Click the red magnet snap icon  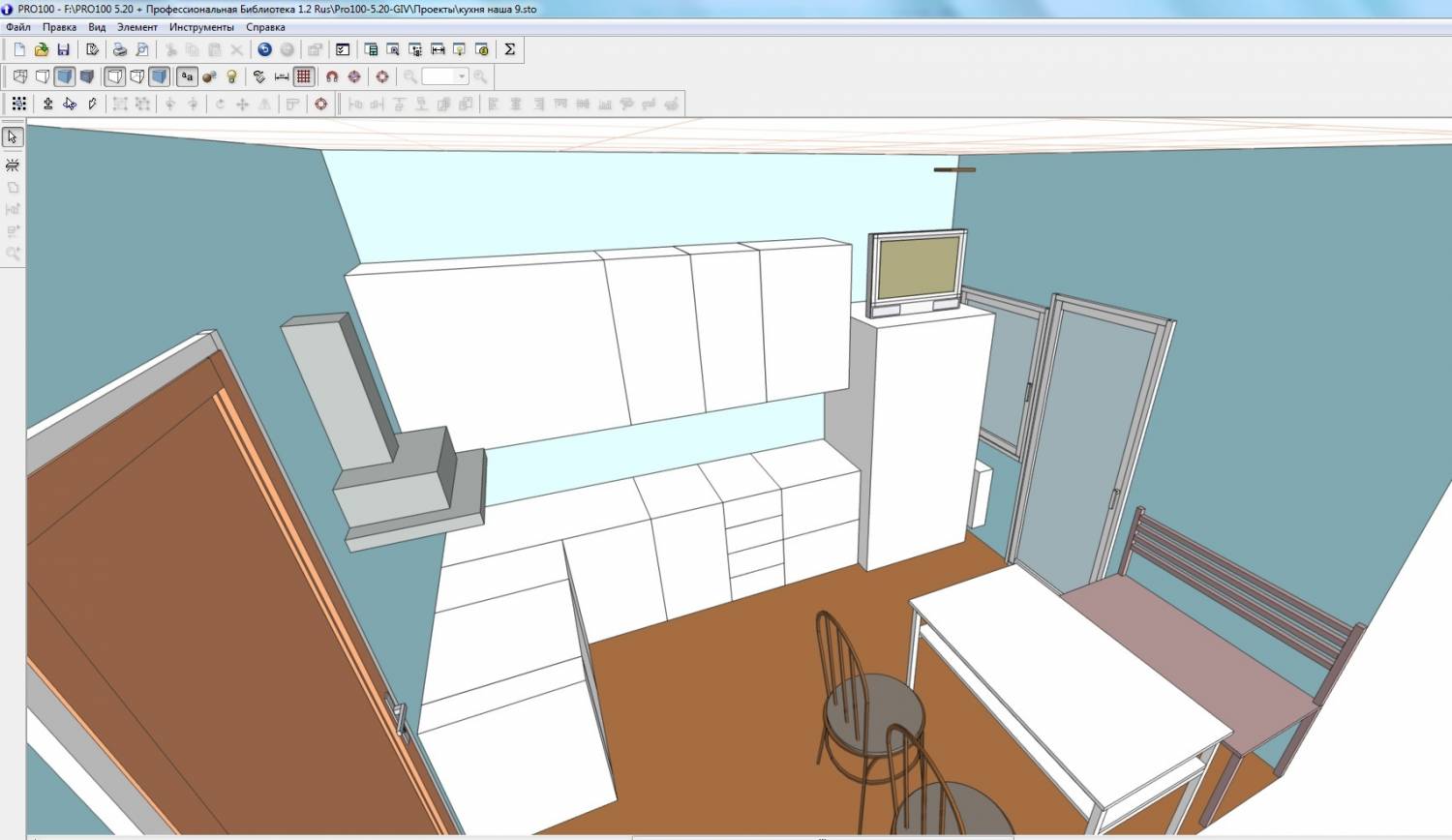pyautogui.click(x=332, y=76)
